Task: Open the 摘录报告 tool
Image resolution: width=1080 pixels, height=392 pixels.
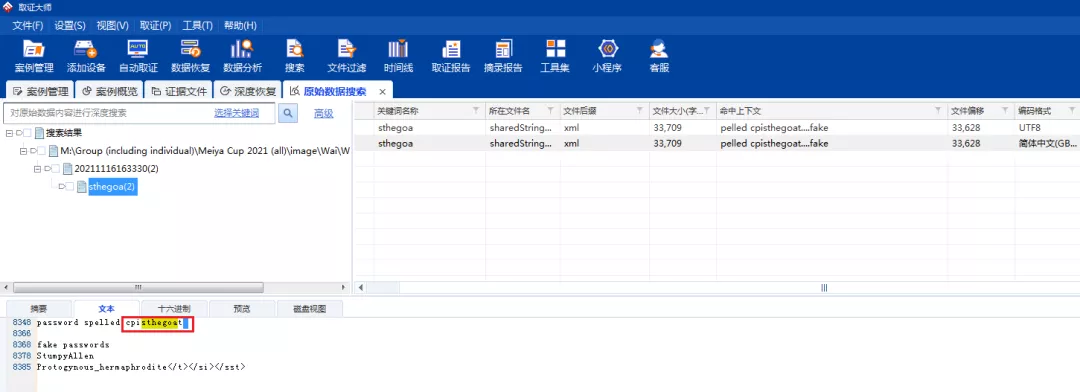Action: 503,56
